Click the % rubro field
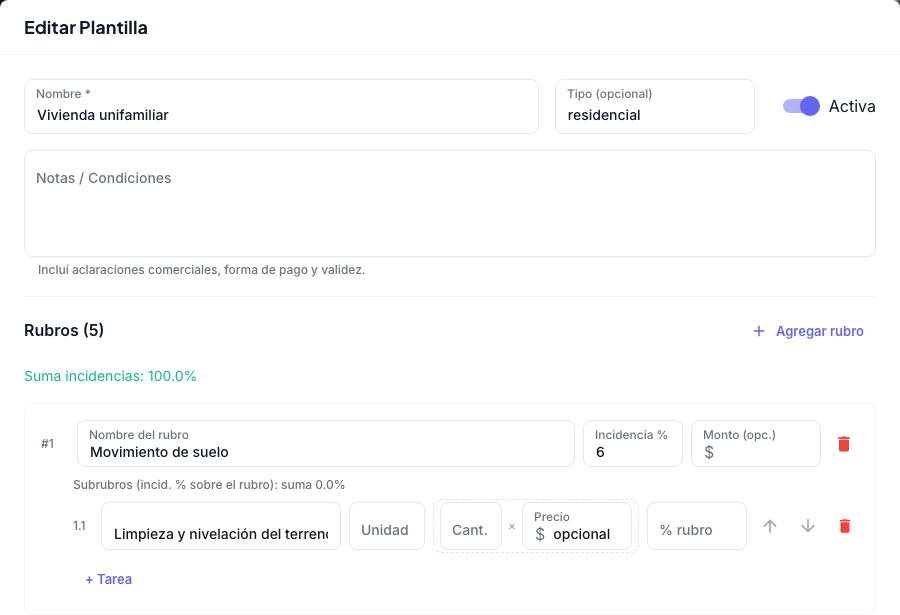900x615 pixels. (697, 526)
